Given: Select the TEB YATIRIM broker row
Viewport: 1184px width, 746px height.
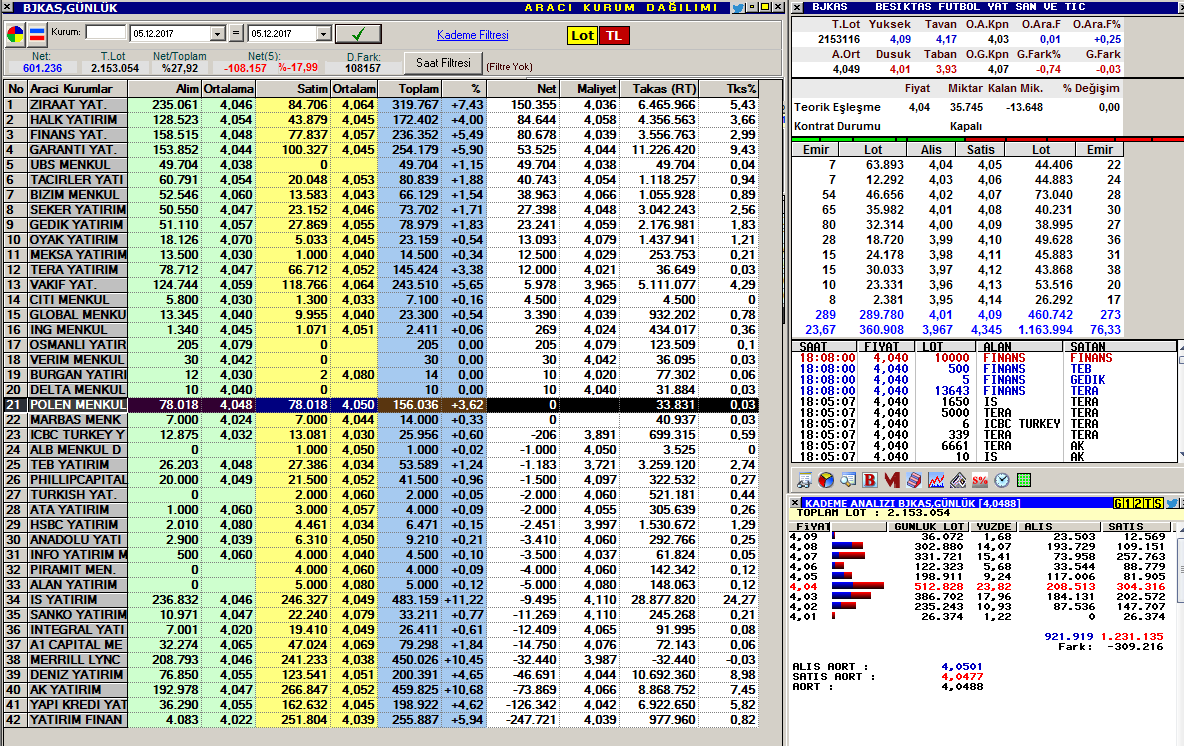Looking at the screenshot, I should pyautogui.click(x=381, y=464).
